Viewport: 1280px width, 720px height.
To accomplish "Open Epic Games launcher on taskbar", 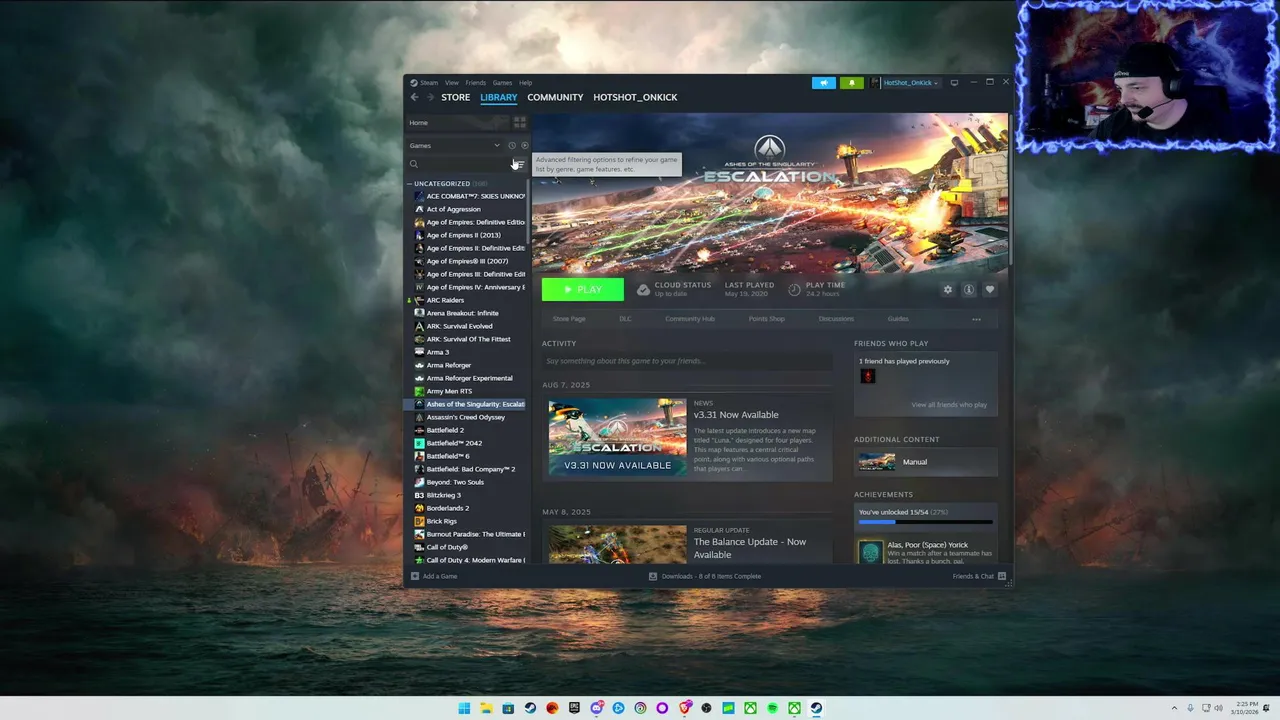I will pos(574,708).
